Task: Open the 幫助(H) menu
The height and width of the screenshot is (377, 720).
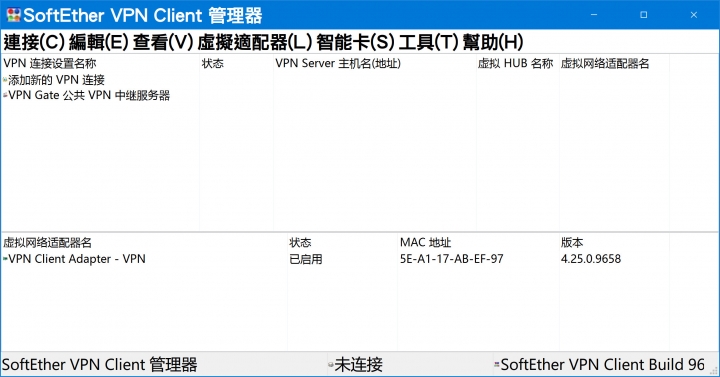Action: coord(493,43)
